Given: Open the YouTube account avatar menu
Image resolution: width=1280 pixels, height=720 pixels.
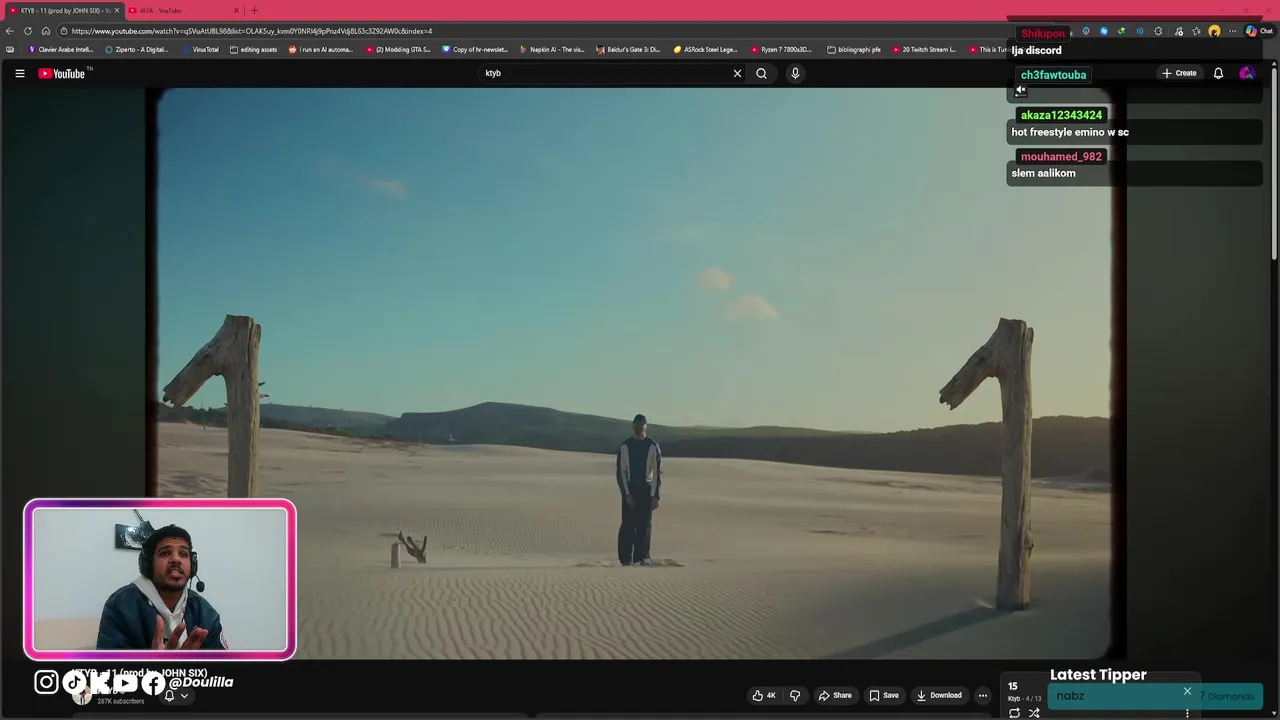Looking at the screenshot, I should click(x=1246, y=73).
